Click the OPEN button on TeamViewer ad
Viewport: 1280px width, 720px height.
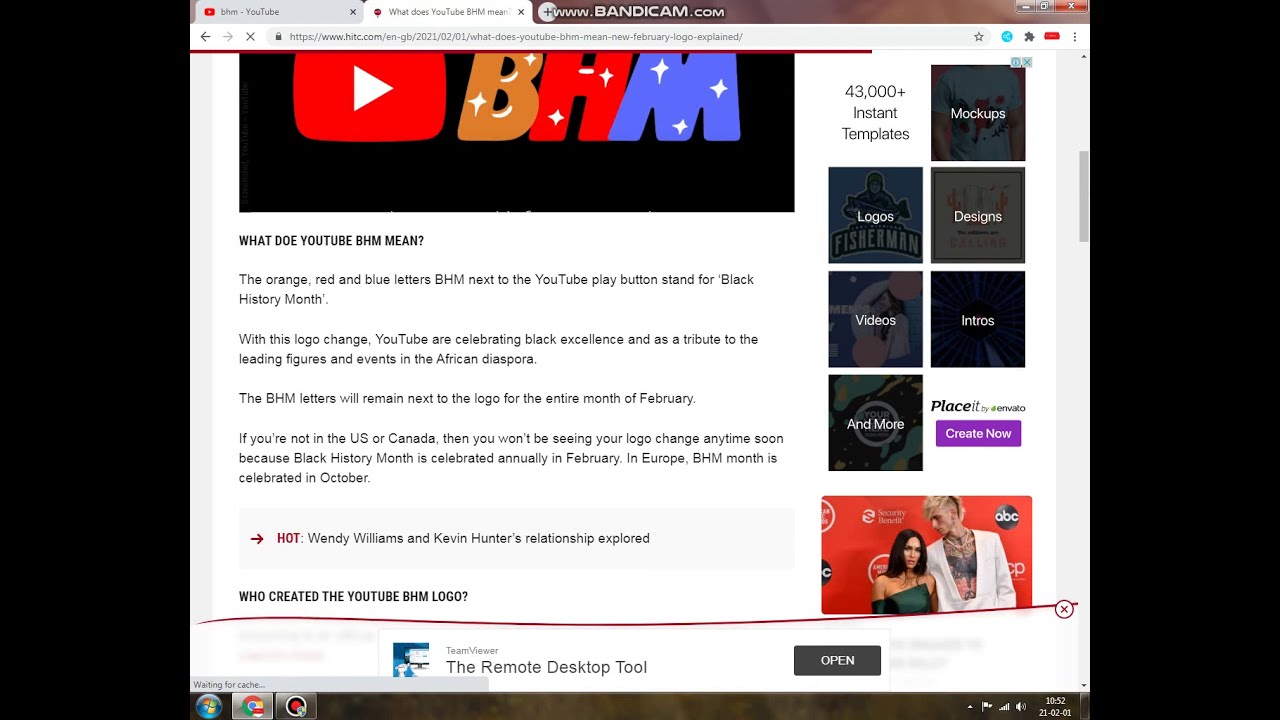click(837, 660)
